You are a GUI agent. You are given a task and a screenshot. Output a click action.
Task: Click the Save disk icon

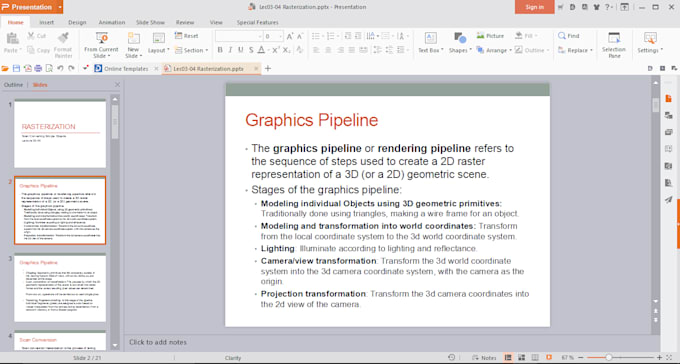point(16,69)
